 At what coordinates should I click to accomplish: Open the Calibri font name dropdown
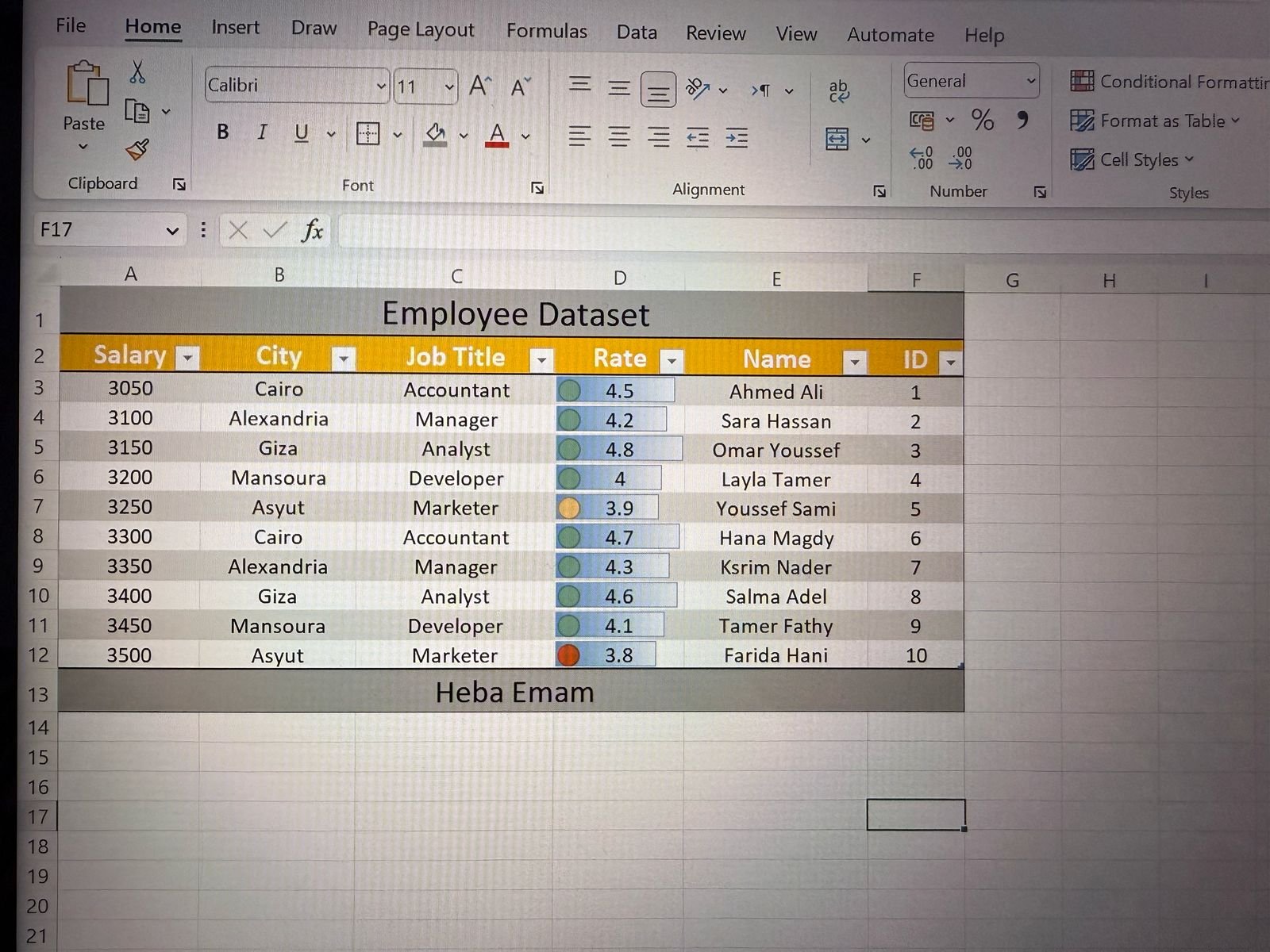[x=381, y=86]
